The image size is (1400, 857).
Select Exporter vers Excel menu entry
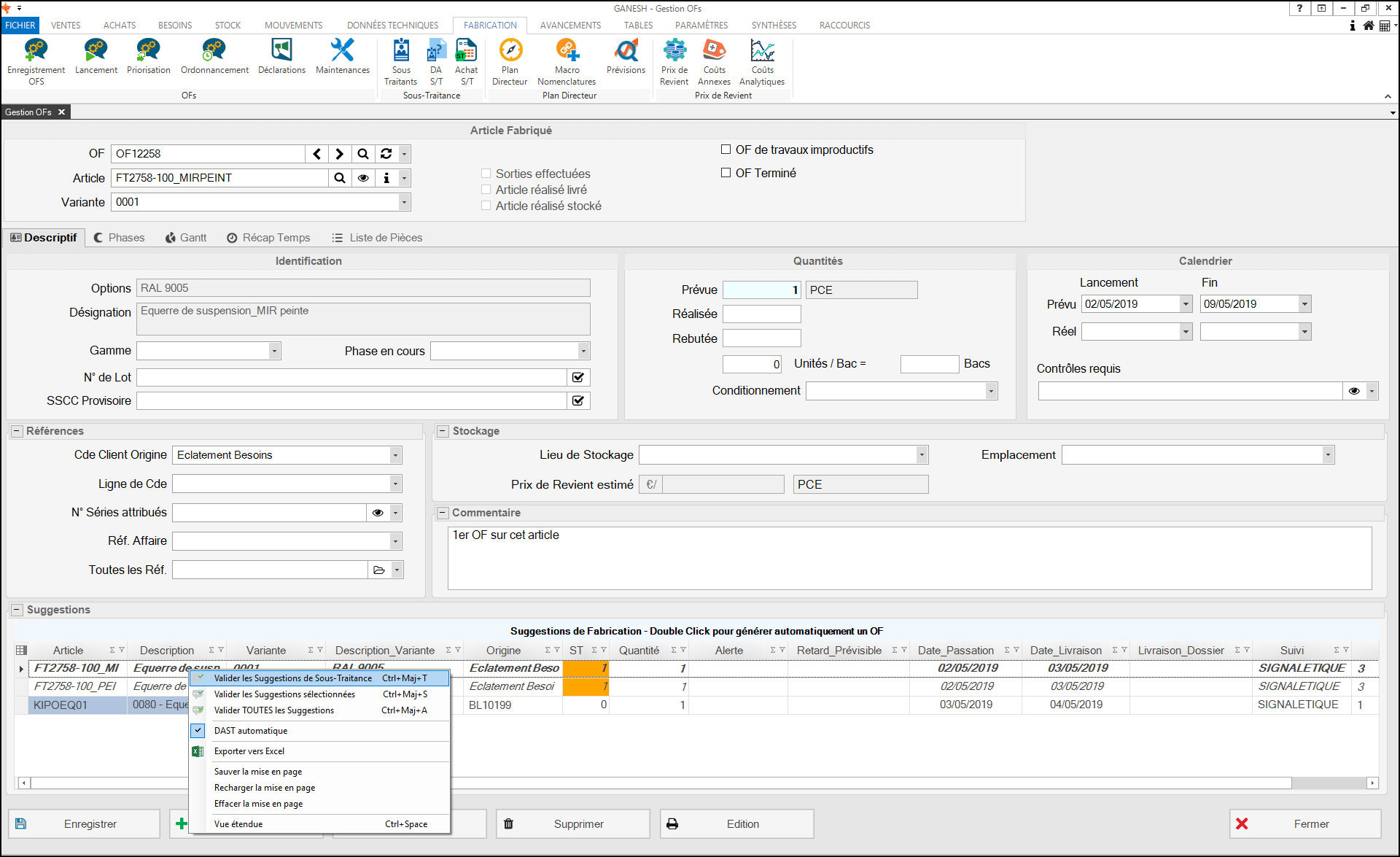[249, 751]
